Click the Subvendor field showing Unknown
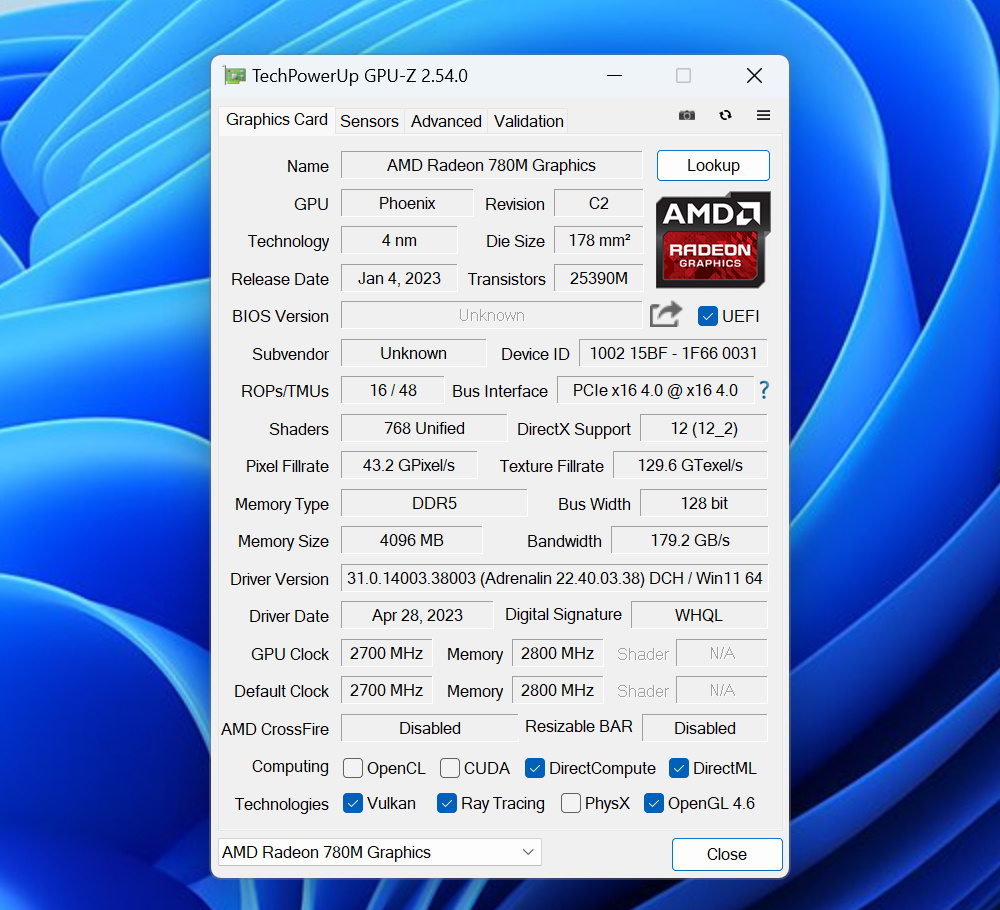 pyautogui.click(x=413, y=353)
